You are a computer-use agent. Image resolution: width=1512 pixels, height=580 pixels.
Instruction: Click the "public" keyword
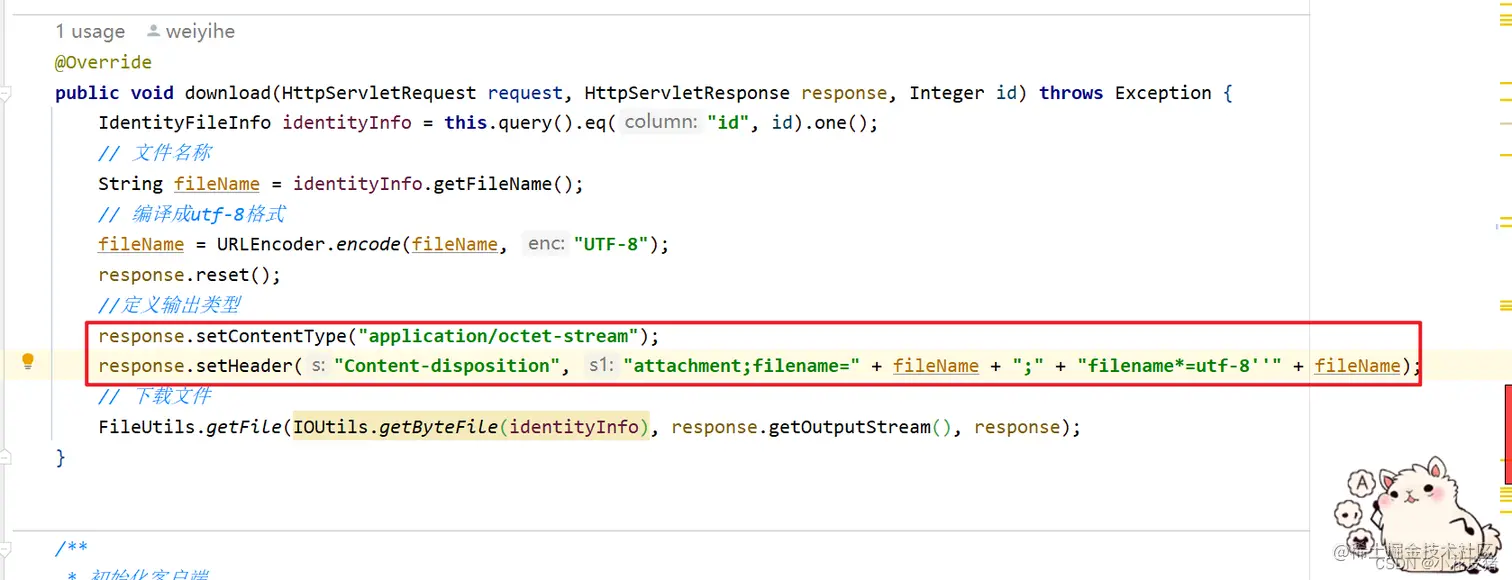(x=87, y=93)
